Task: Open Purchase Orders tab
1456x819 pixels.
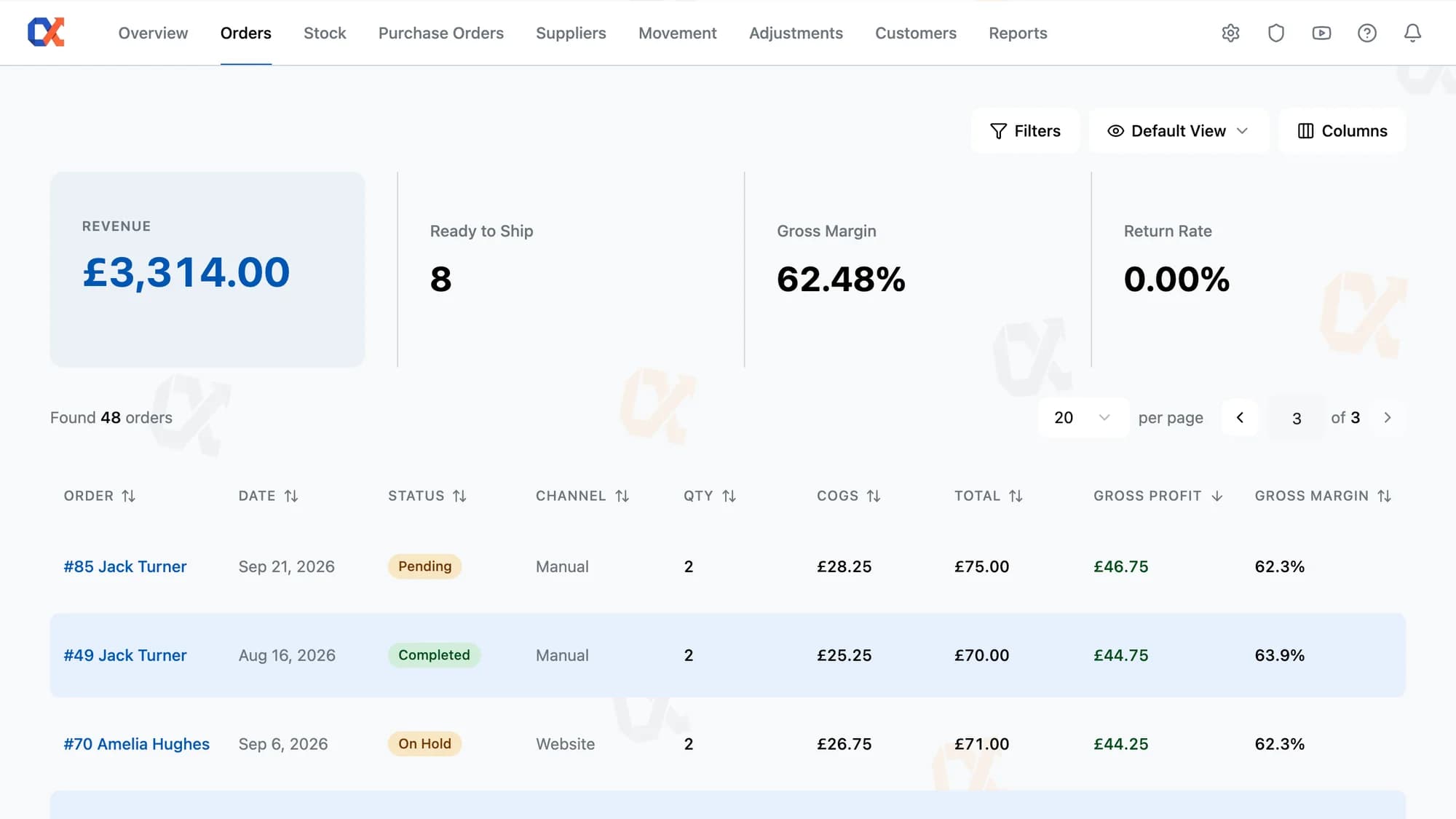Action: click(441, 33)
